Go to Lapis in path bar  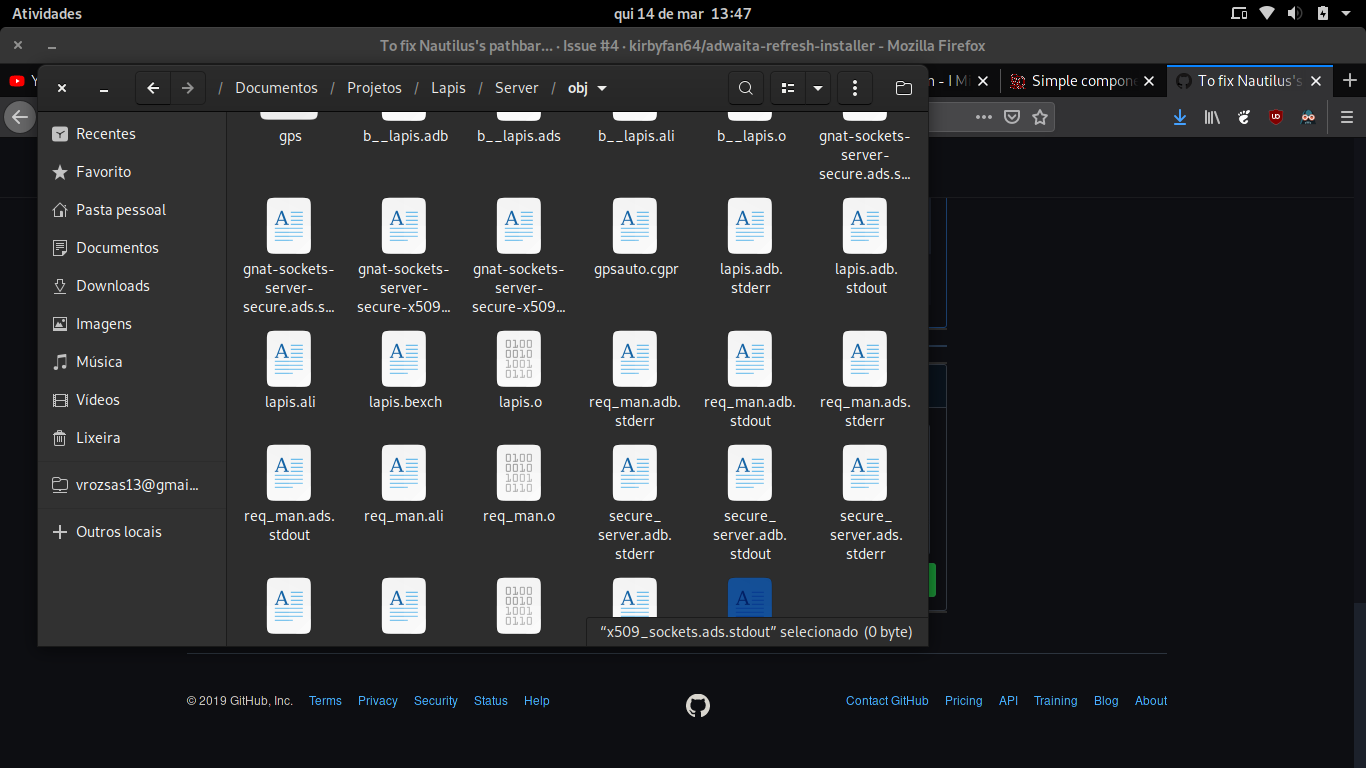click(x=448, y=88)
